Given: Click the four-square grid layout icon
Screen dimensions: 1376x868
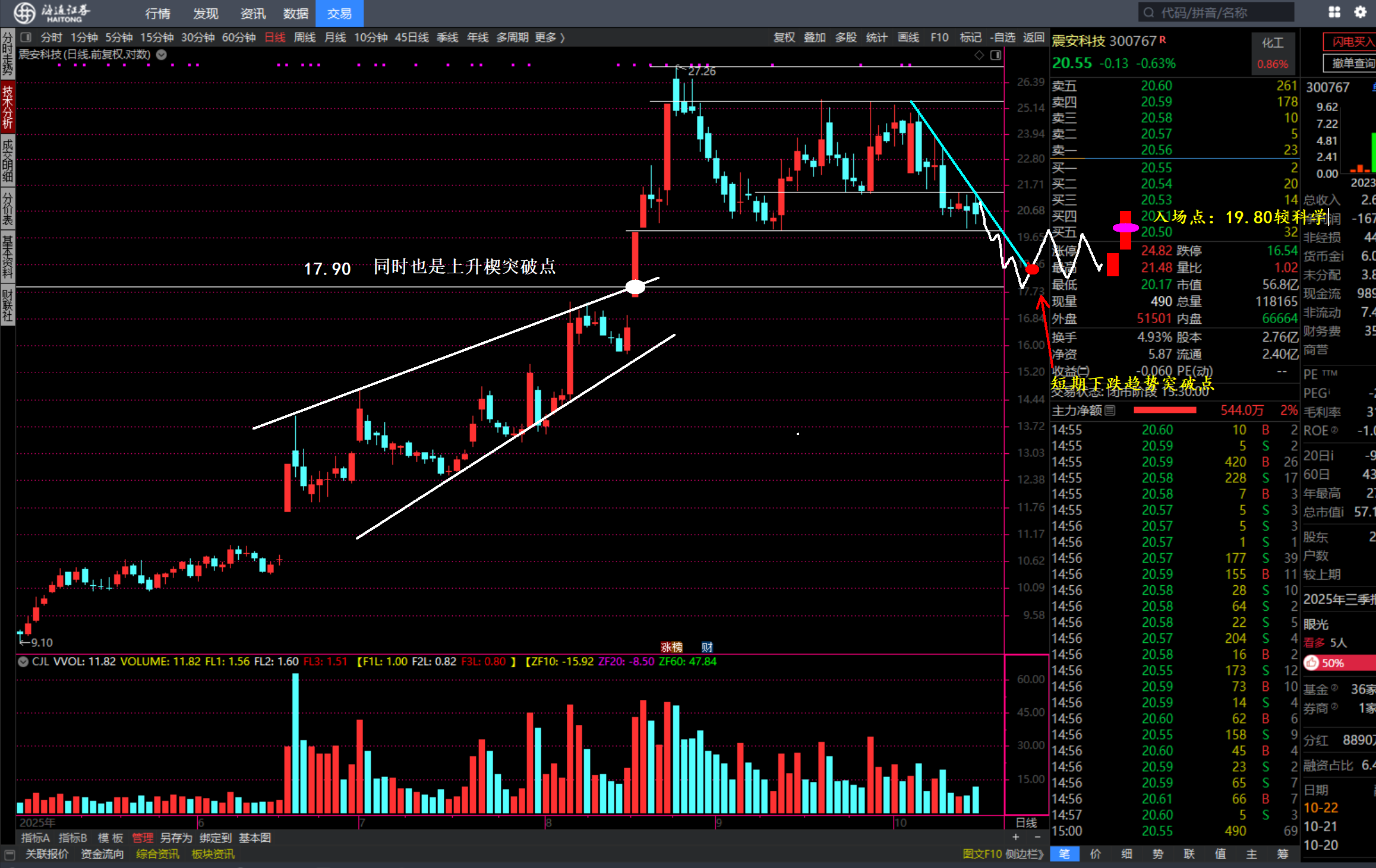Looking at the screenshot, I should [1334, 12].
